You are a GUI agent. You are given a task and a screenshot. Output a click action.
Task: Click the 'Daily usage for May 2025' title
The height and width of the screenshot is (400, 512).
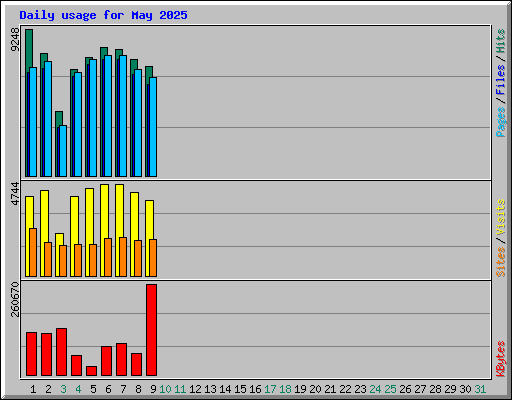point(103,15)
